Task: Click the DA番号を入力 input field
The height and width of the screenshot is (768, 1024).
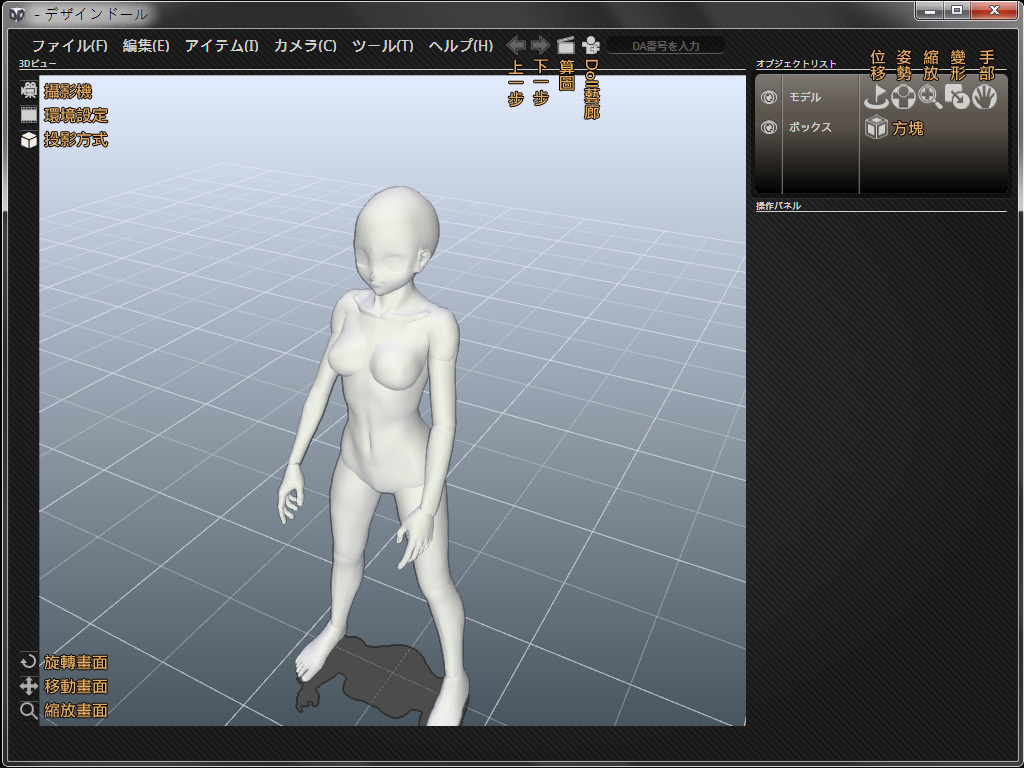Action: pos(665,45)
